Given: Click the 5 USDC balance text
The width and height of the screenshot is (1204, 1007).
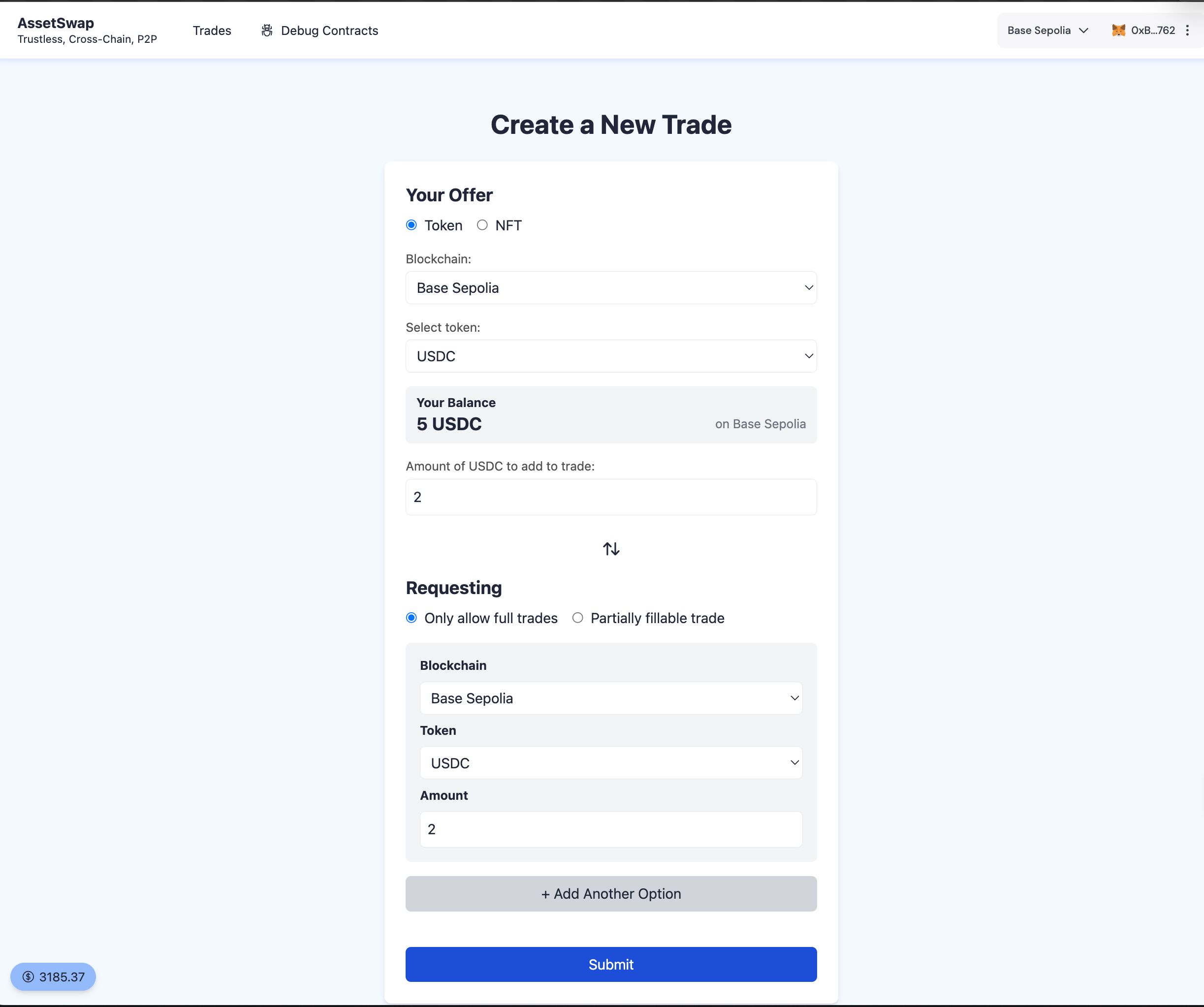Looking at the screenshot, I should (x=449, y=424).
